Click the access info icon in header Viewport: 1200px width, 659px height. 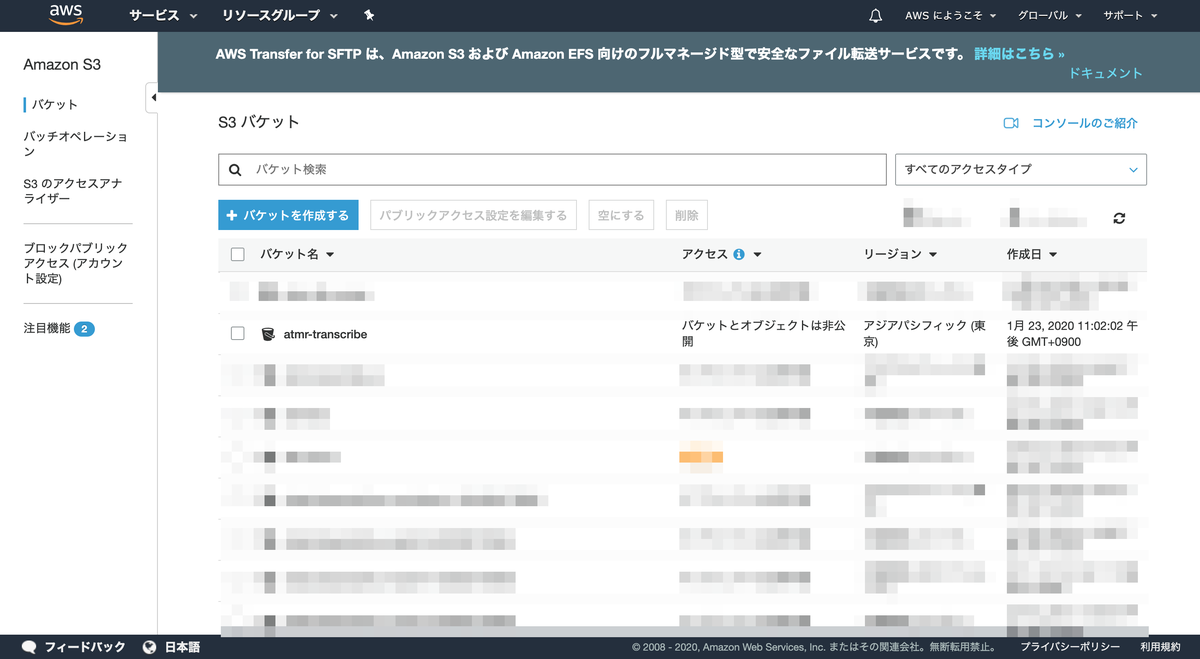pos(739,255)
